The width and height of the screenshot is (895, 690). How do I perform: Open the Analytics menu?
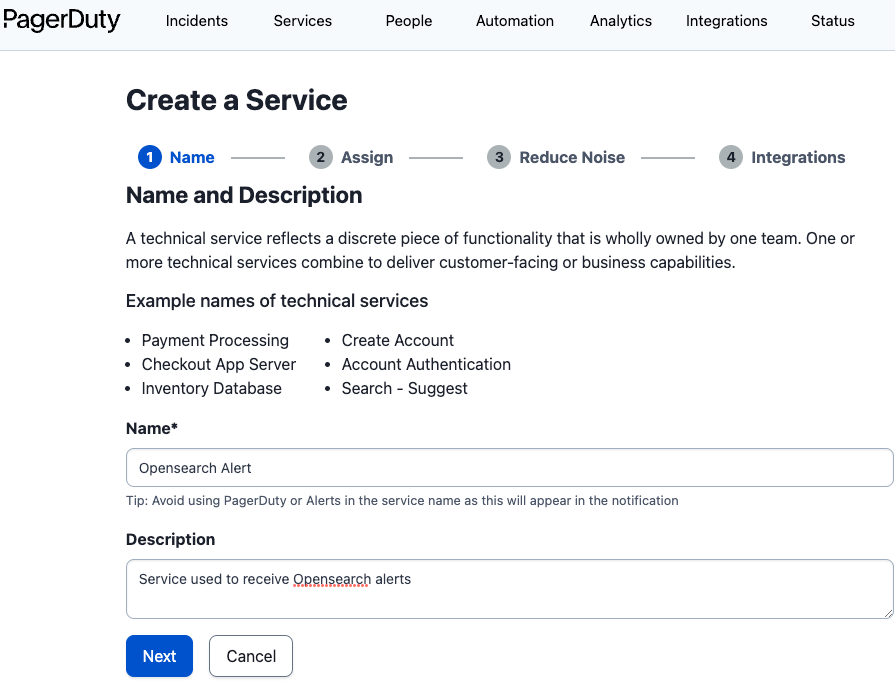pyautogui.click(x=620, y=21)
